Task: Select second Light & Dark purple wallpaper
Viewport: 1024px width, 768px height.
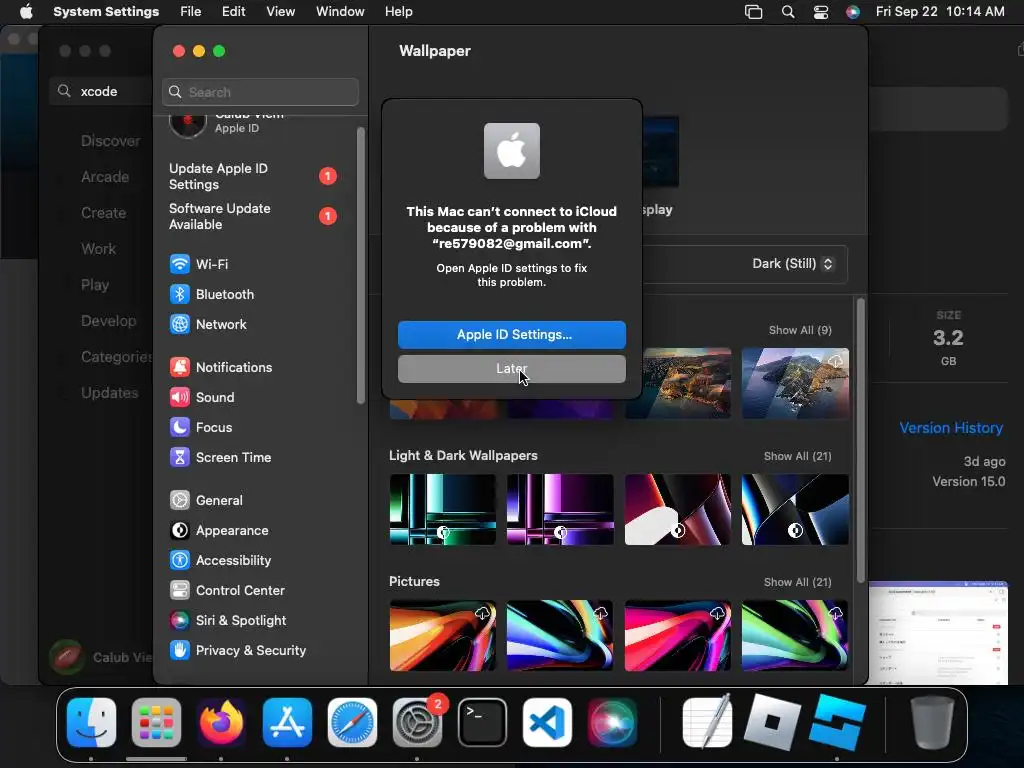Action: coord(560,510)
